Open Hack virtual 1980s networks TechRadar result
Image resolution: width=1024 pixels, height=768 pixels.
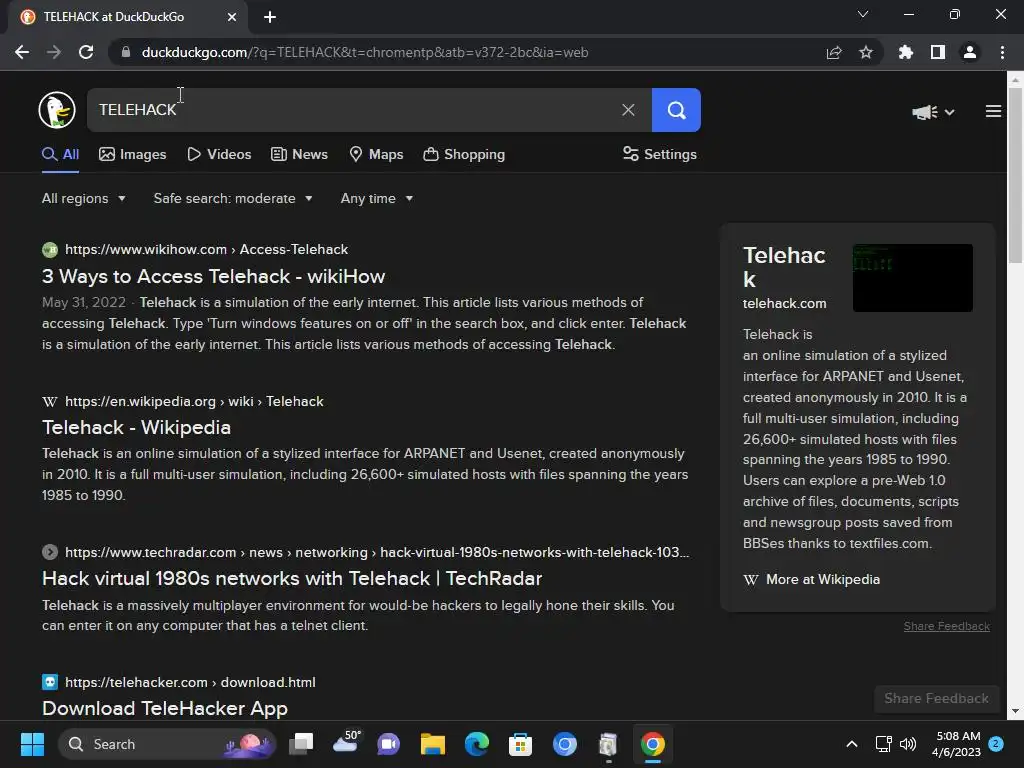coord(292,579)
